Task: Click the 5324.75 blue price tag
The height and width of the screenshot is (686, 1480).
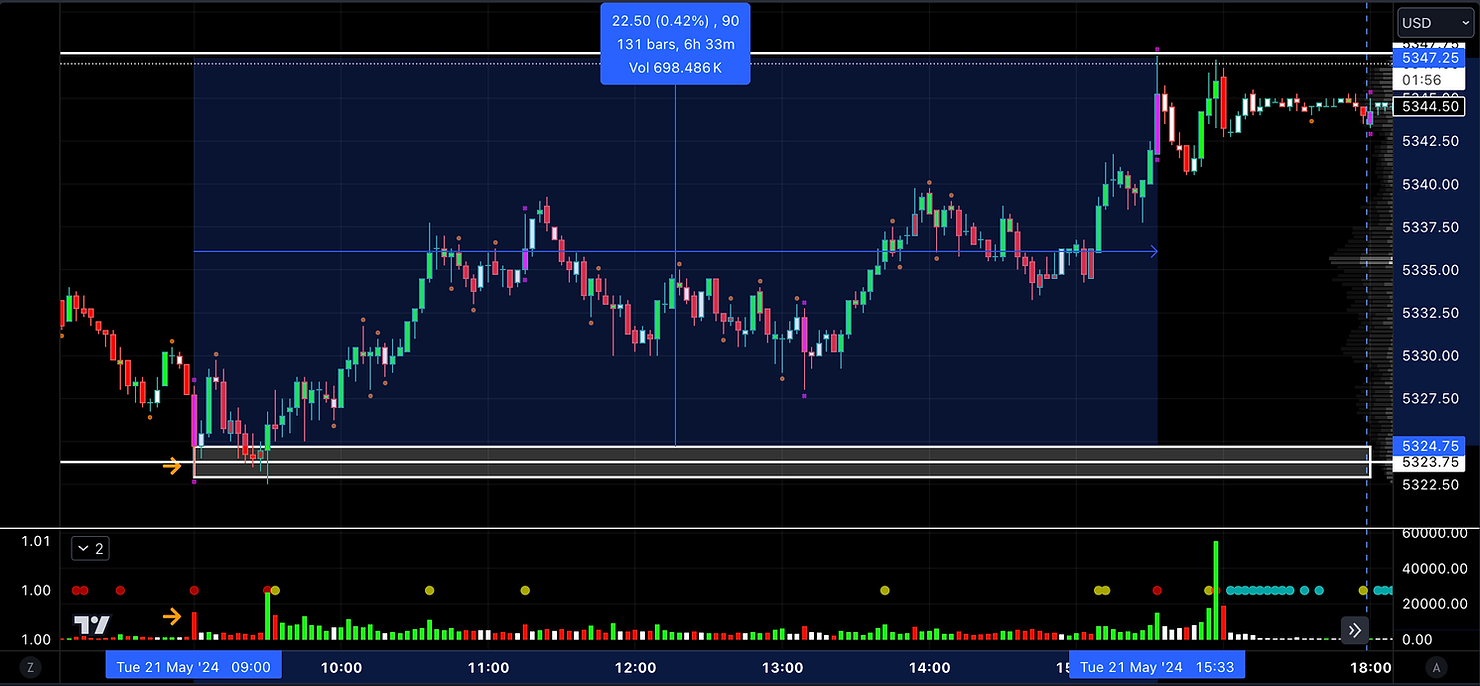Action: (1429, 446)
